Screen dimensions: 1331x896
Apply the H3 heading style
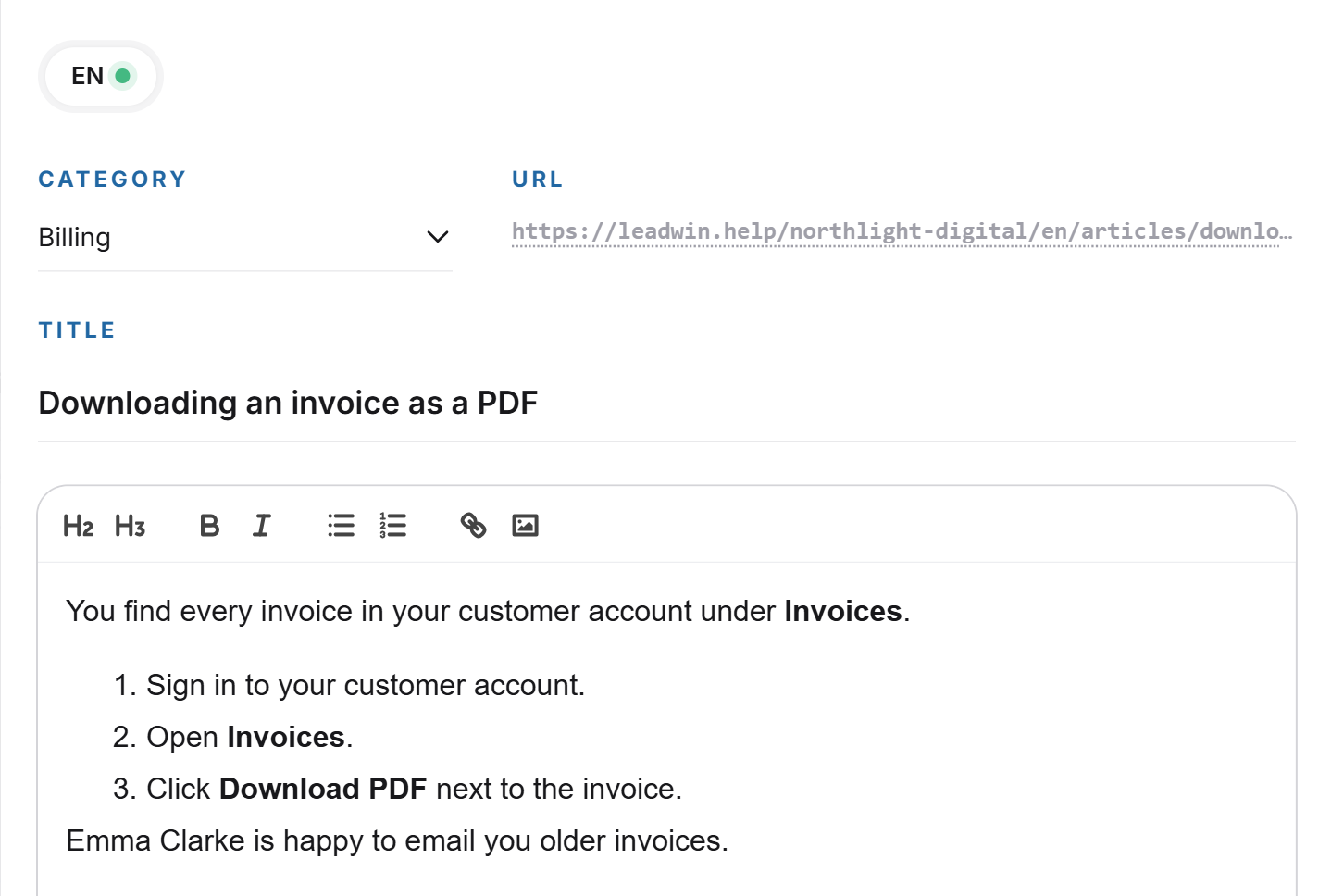tap(131, 526)
